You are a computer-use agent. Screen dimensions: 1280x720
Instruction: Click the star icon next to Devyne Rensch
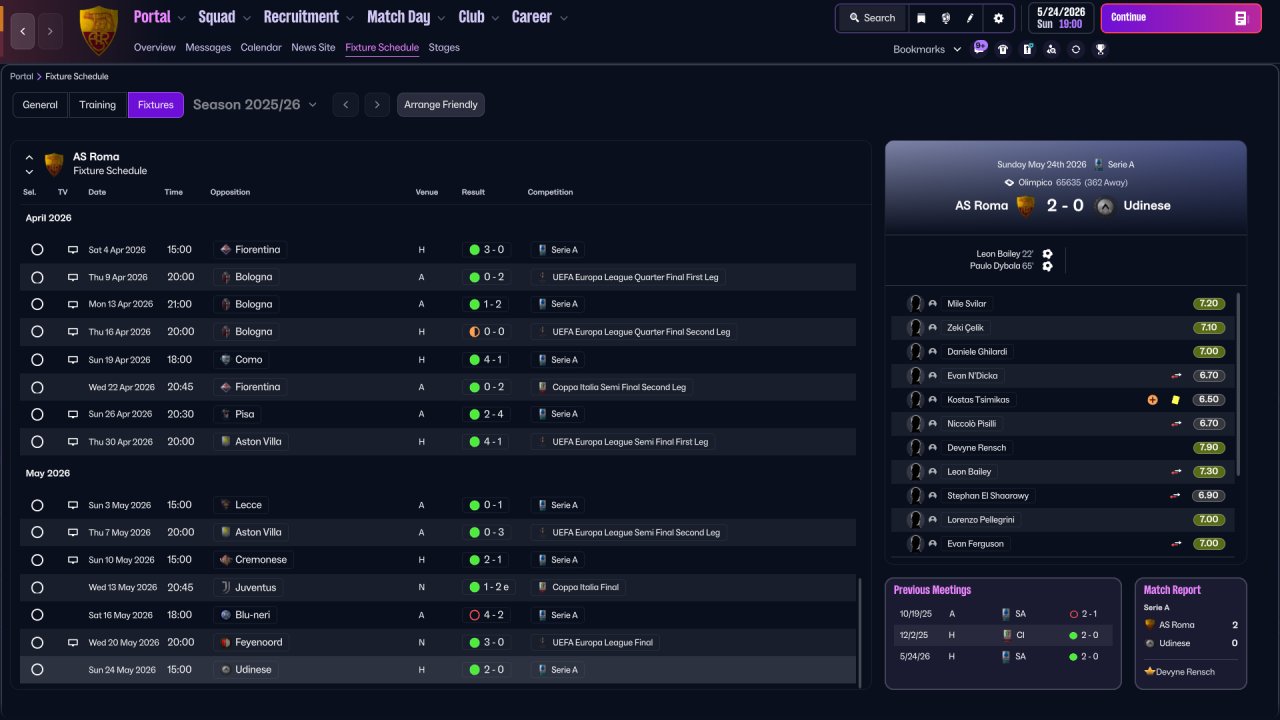point(1150,672)
